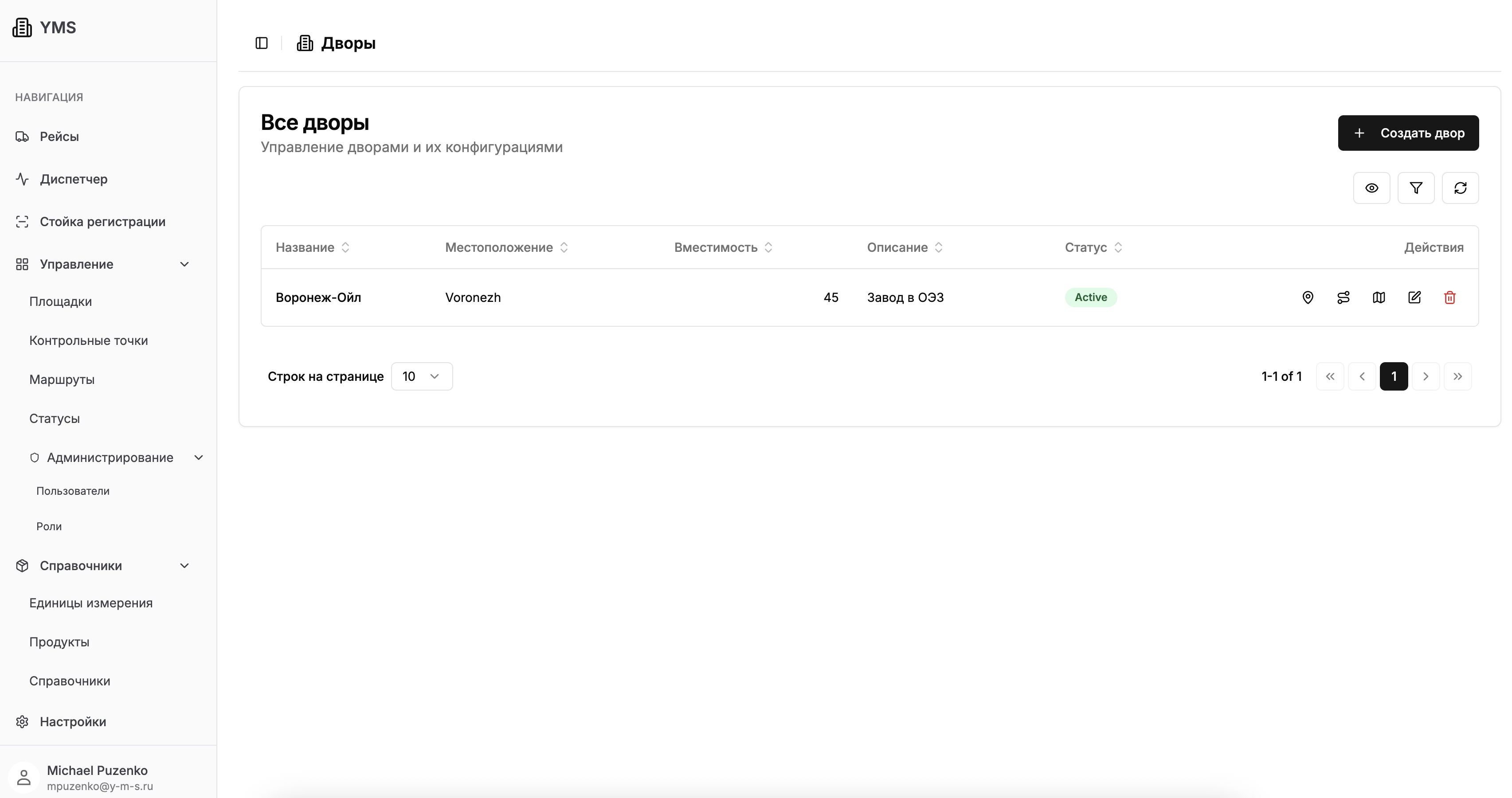Edit the Воронеж-Ойл yard entry
The image size is (1512, 798).
1414,297
